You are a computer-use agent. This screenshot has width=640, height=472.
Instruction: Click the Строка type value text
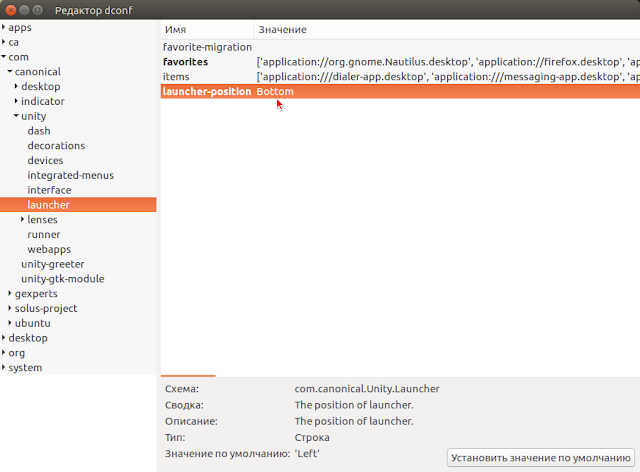click(x=312, y=437)
